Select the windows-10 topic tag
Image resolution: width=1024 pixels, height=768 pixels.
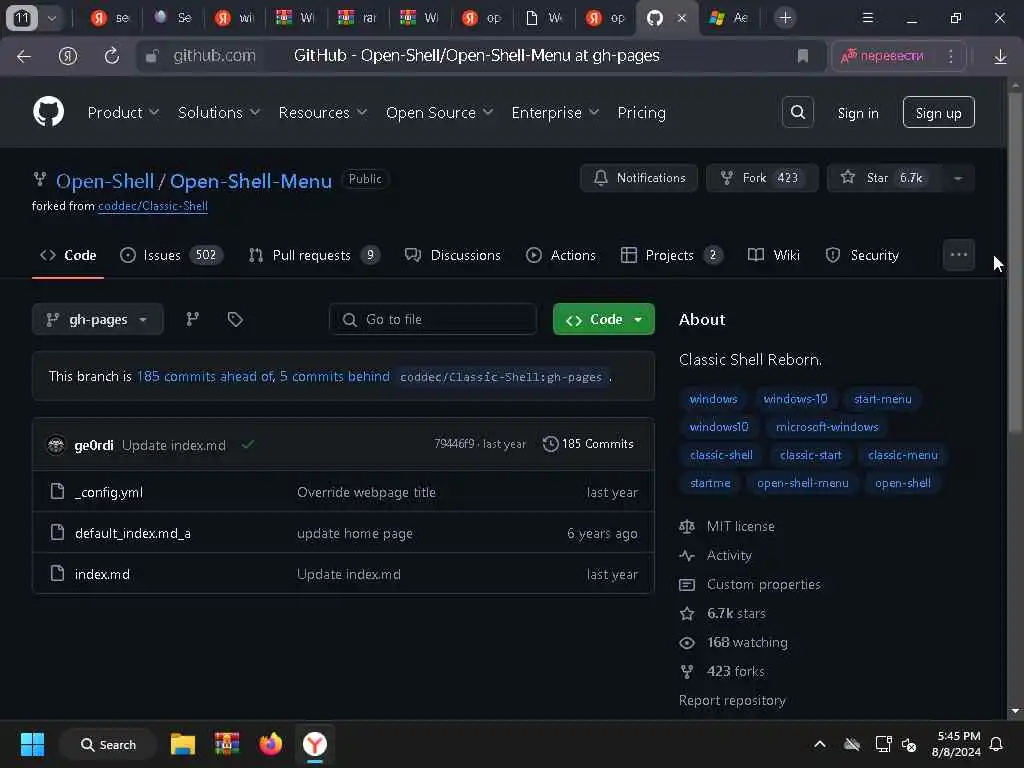pos(795,398)
